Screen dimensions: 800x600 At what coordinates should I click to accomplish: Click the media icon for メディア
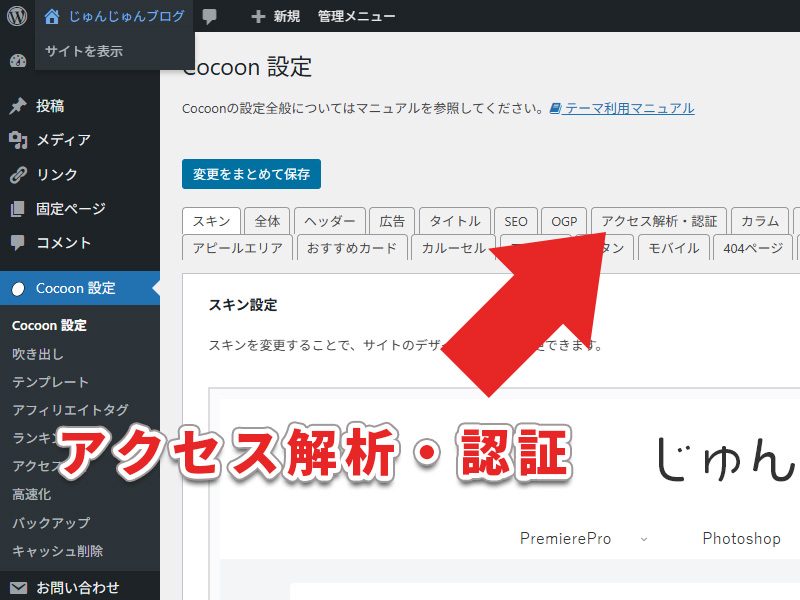[x=18, y=140]
